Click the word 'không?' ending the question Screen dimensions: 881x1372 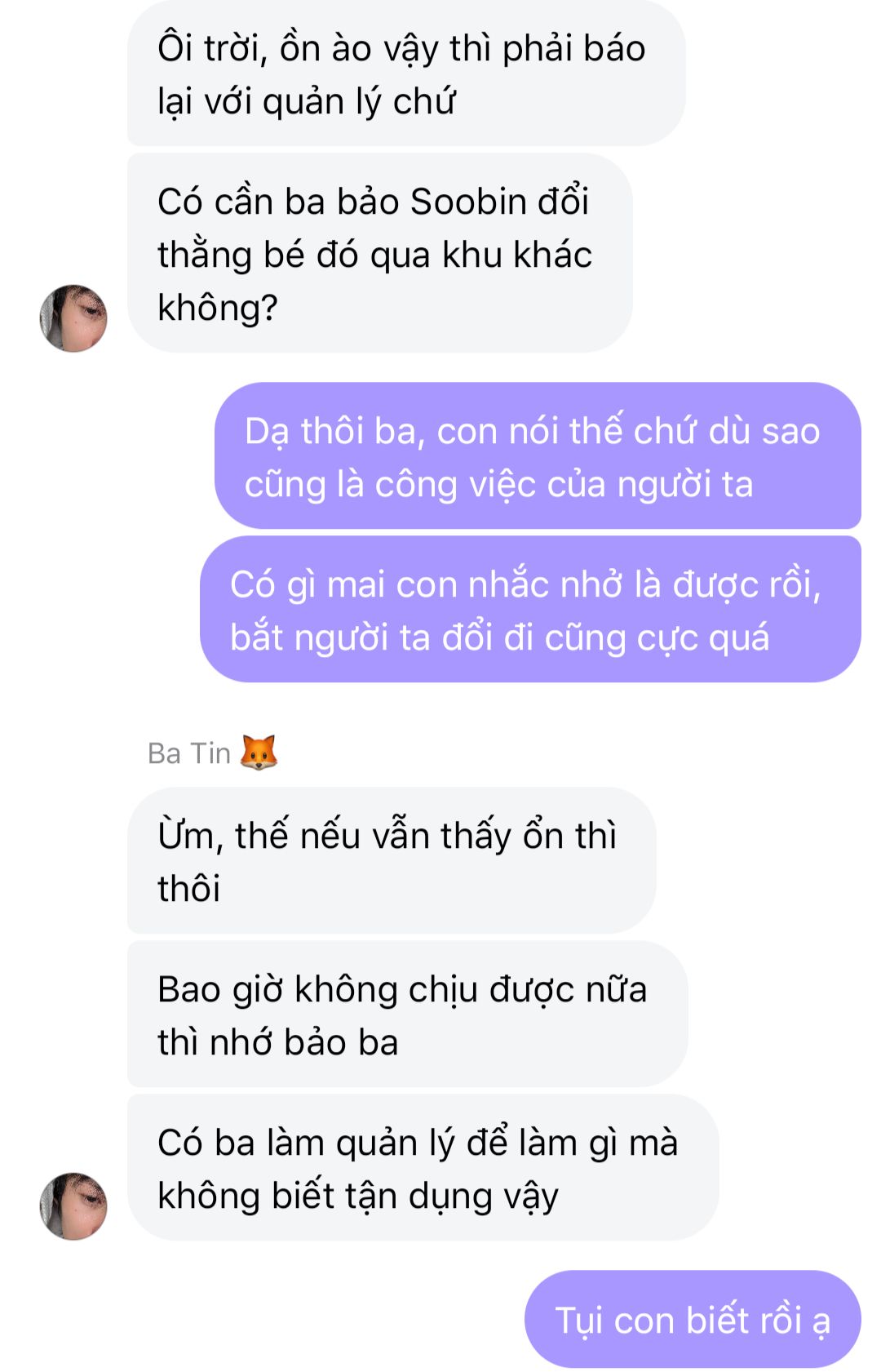[x=218, y=309]
